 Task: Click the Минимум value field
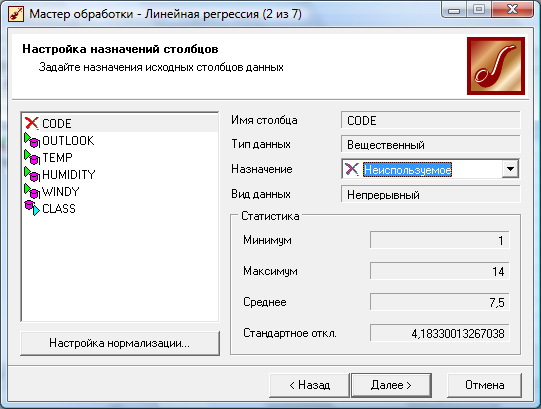click(439, 240)
